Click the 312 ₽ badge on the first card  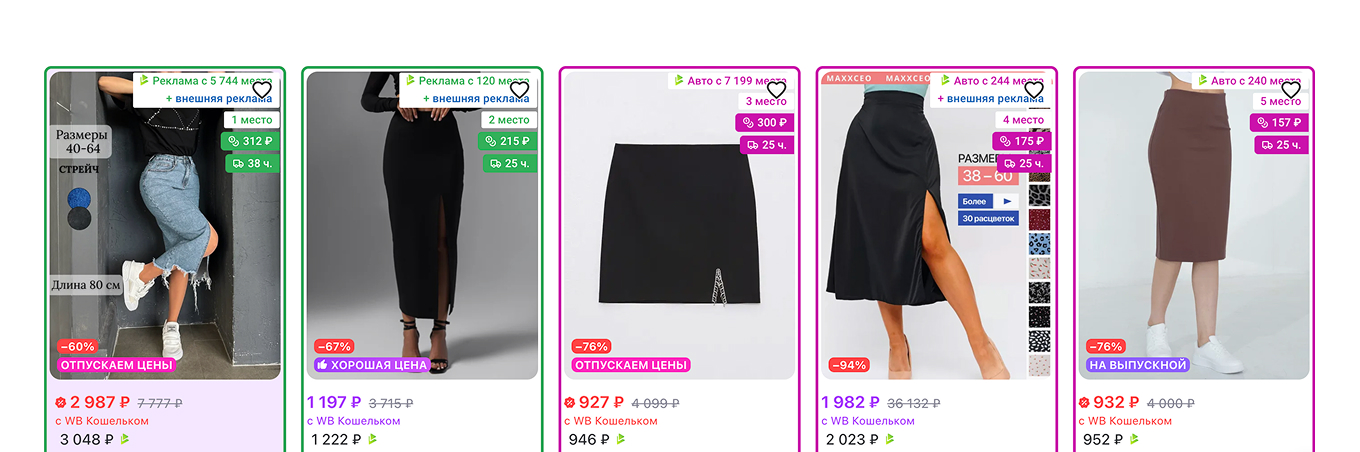[x=251, y=141]
